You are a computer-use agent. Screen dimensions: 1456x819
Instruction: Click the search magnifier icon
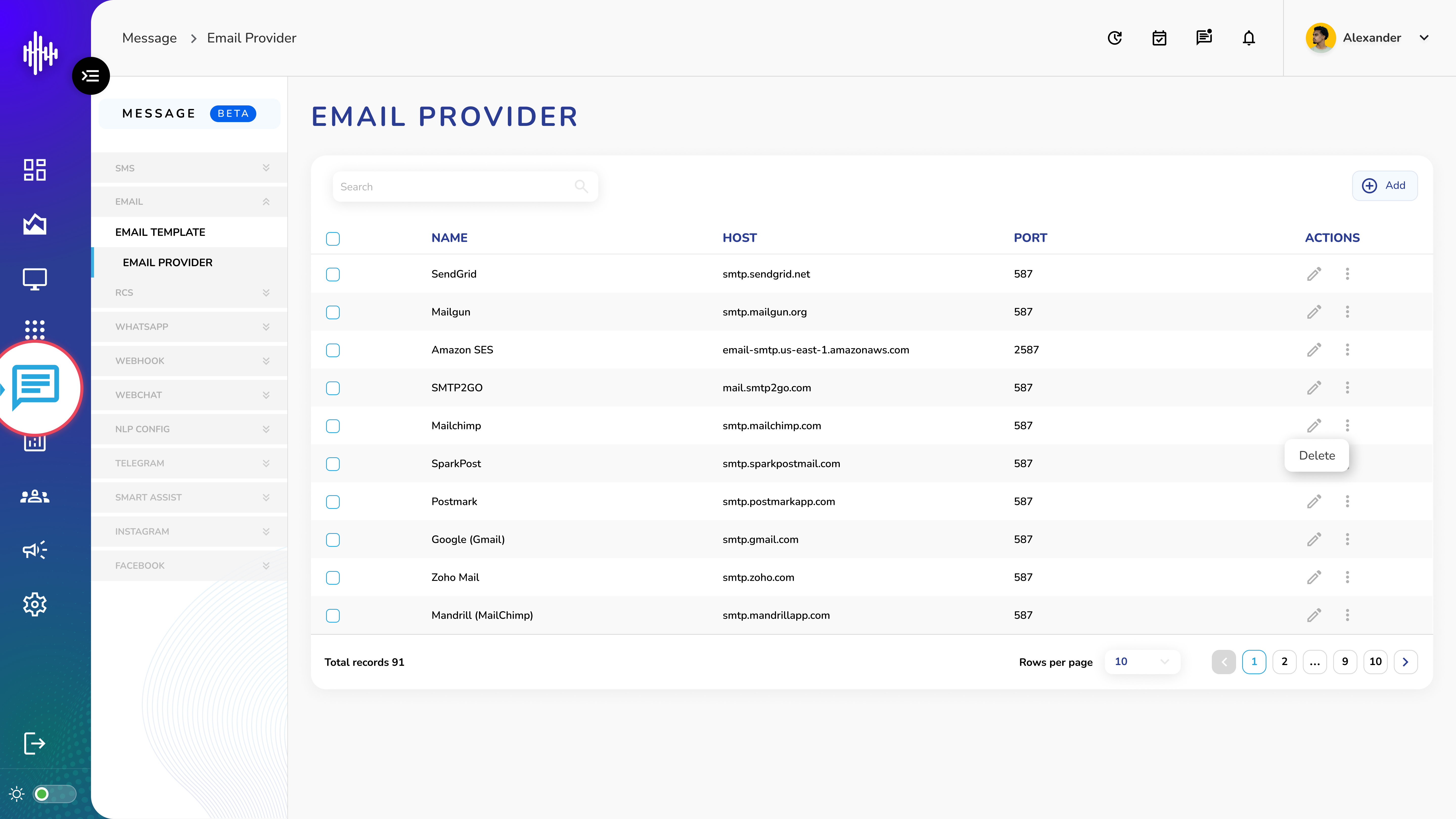[x=581, y=186]
